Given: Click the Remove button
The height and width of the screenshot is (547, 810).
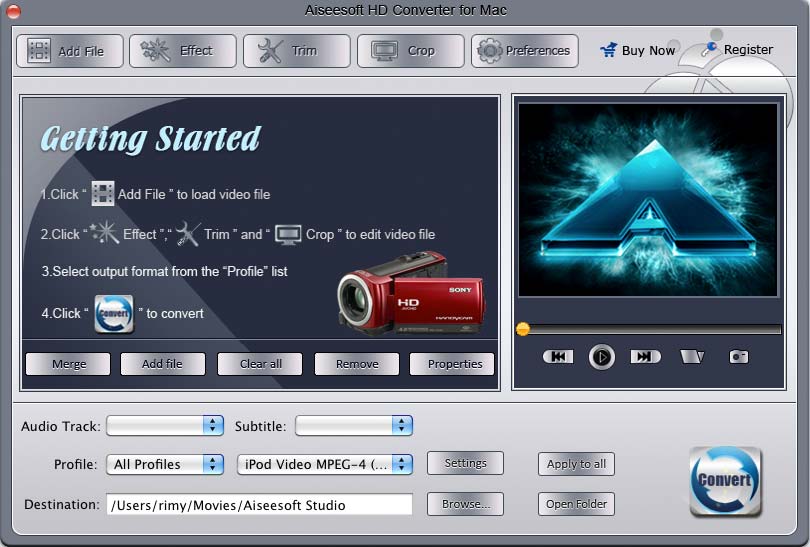Looking at the screenshot, I should [357, 364].
